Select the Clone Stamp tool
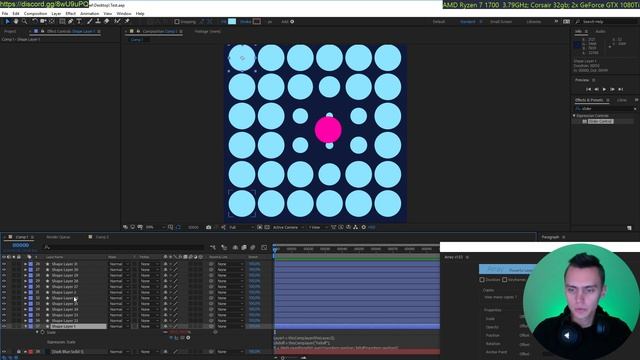 tap(98, 22)
